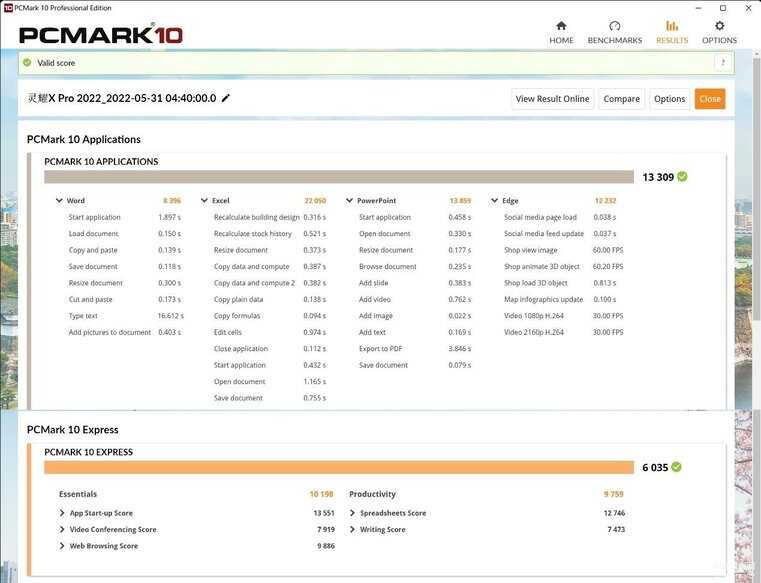The image size is (761, 583).
Task: Click the PCMARK 10 logo
Action: [x=100, y=34]
